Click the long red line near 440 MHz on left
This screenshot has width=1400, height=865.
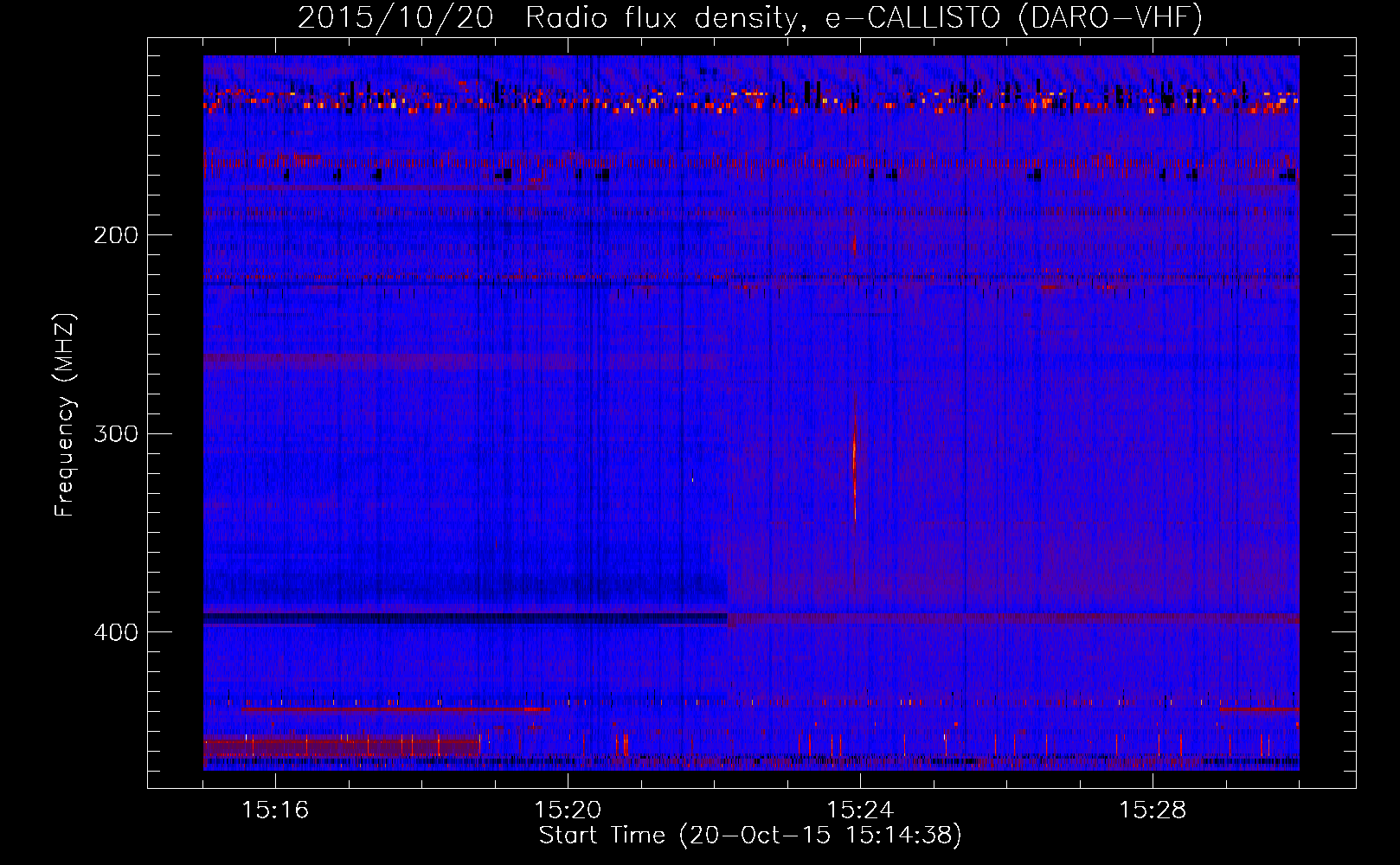coord(394,709)
